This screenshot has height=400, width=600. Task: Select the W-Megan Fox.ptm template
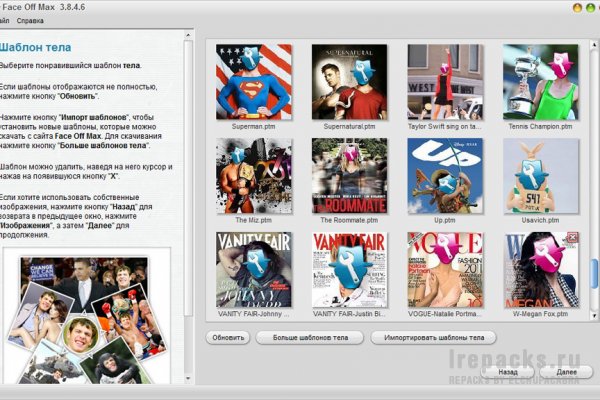click(541, 269)
